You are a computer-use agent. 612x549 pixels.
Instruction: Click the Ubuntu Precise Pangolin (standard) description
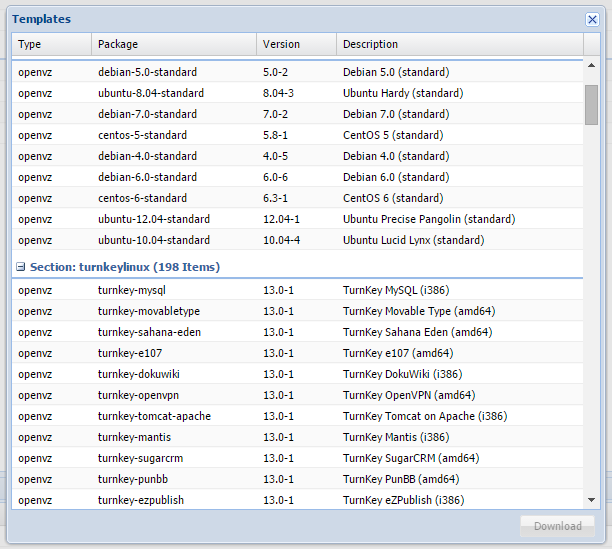pos(429,219)
